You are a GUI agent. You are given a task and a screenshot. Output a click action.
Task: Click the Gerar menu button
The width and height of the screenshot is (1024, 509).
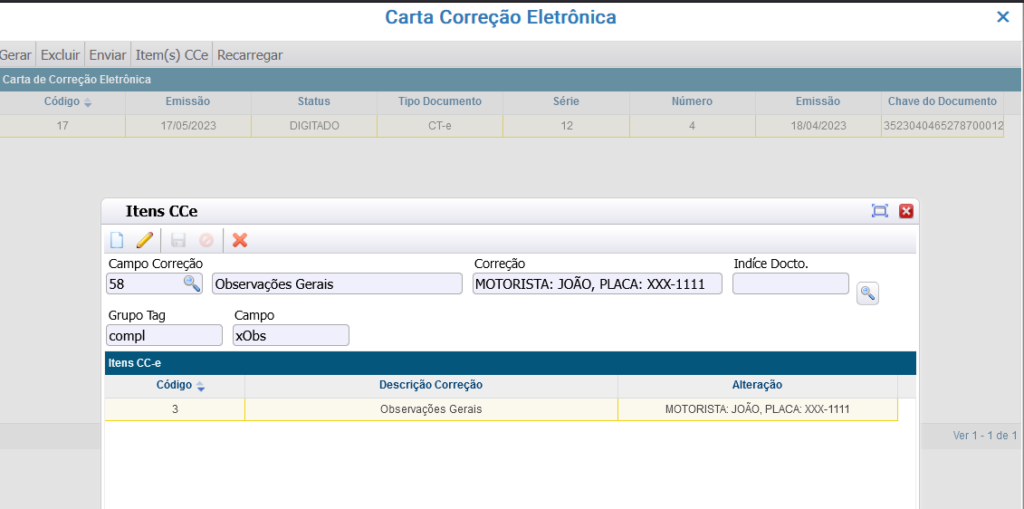[x=16, y=55]
